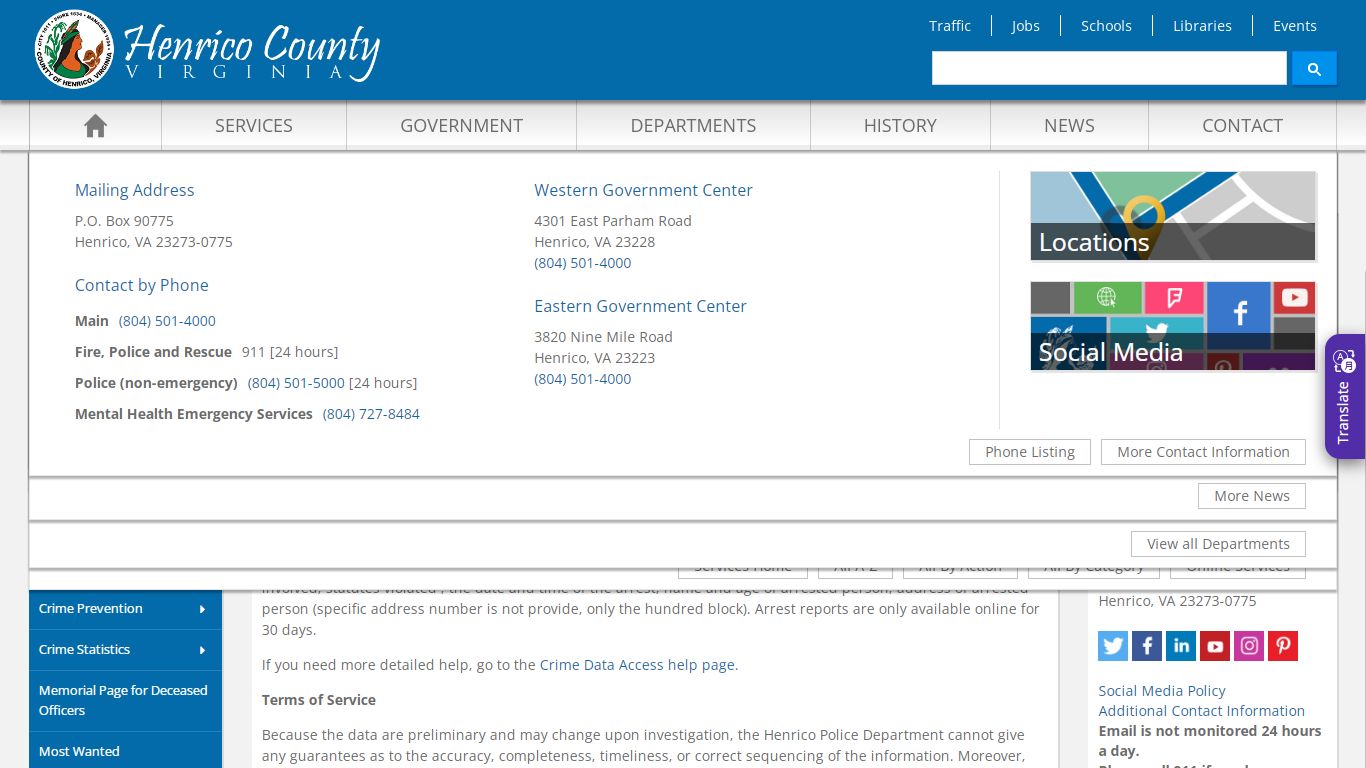Select the 'Terms of Service' heading text
Image resolution: width=1366 pixels, height=768 pixels.
click(319, 700)
